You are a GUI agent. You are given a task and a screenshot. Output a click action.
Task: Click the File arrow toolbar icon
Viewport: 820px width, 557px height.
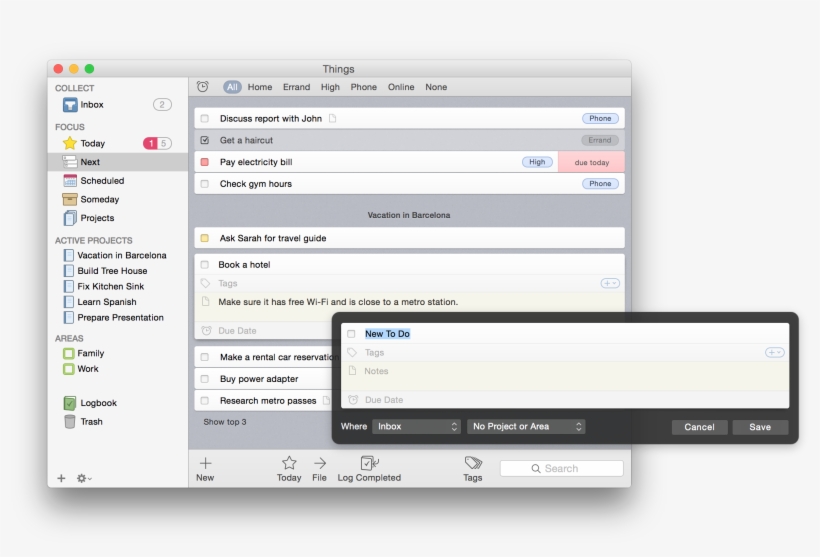pos(319,463)
